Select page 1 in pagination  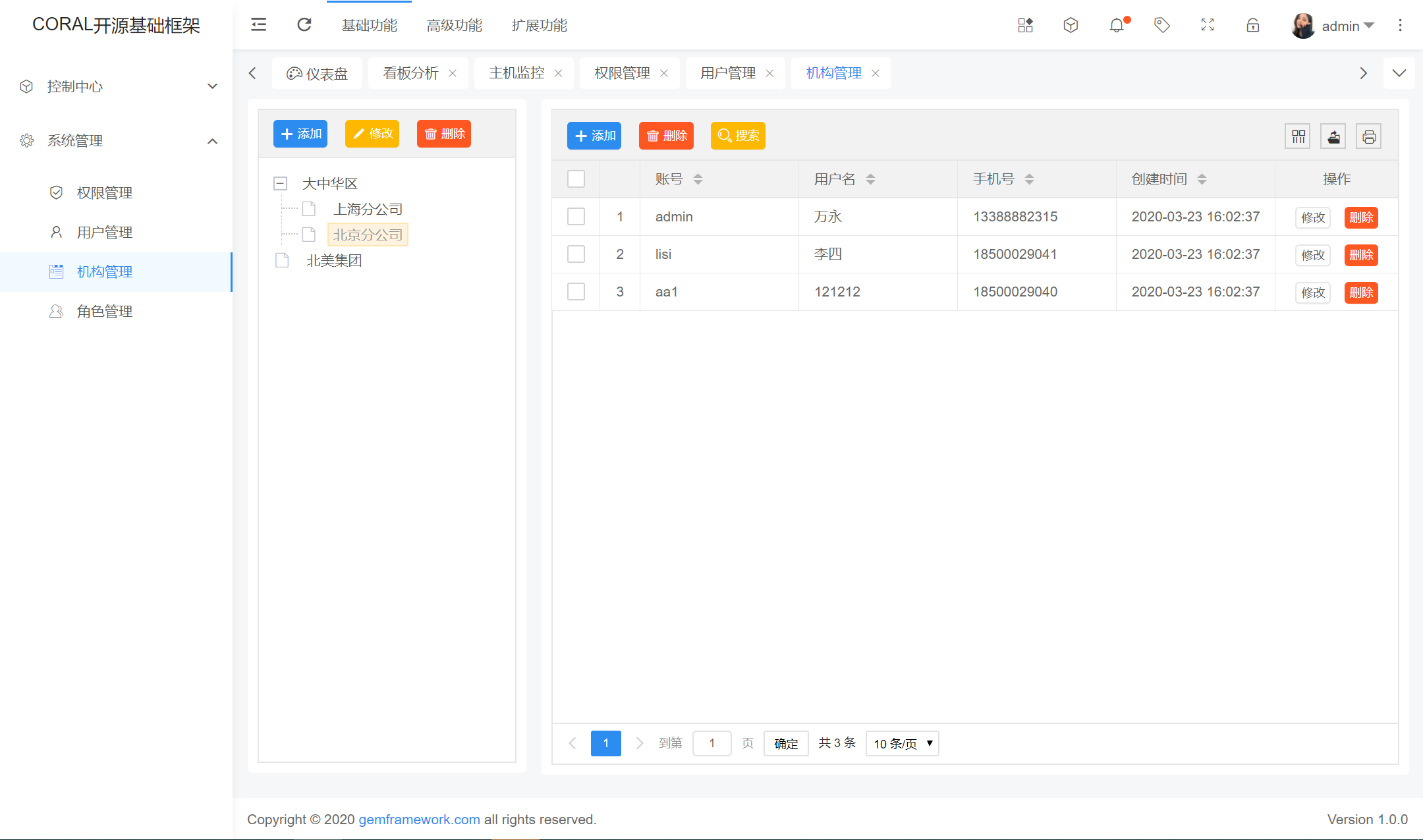pos(606,743)
